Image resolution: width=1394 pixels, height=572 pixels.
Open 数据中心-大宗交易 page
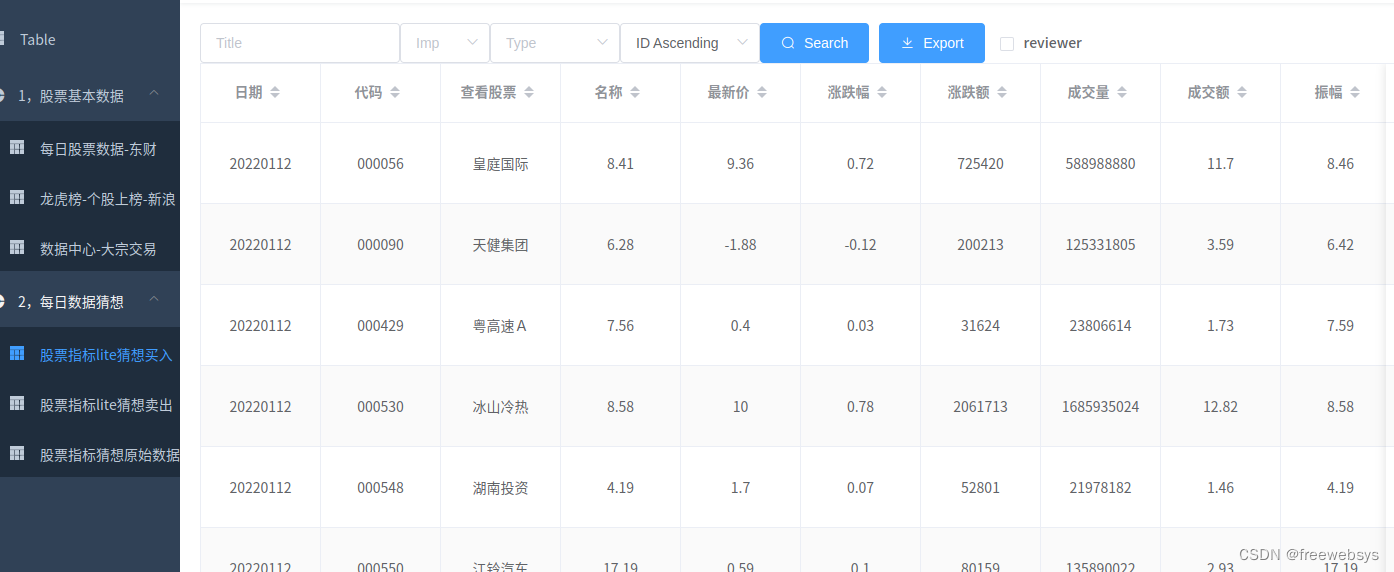click(x=90, y=248)
